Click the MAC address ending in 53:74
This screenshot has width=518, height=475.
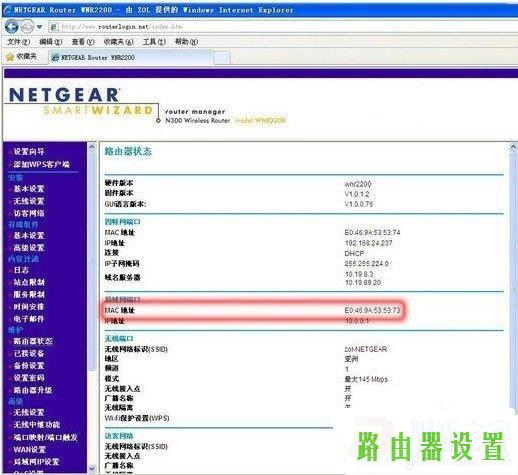point(372,232)
